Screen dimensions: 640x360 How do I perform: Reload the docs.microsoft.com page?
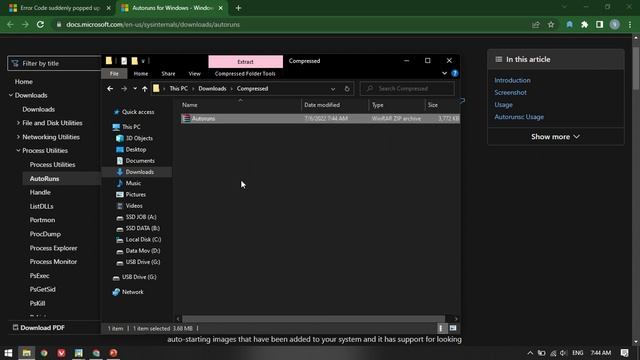click(x=40, y=24)
